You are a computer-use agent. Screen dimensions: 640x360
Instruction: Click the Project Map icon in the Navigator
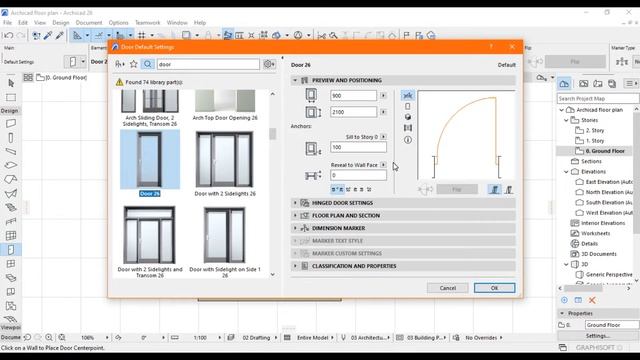point(564,84)
